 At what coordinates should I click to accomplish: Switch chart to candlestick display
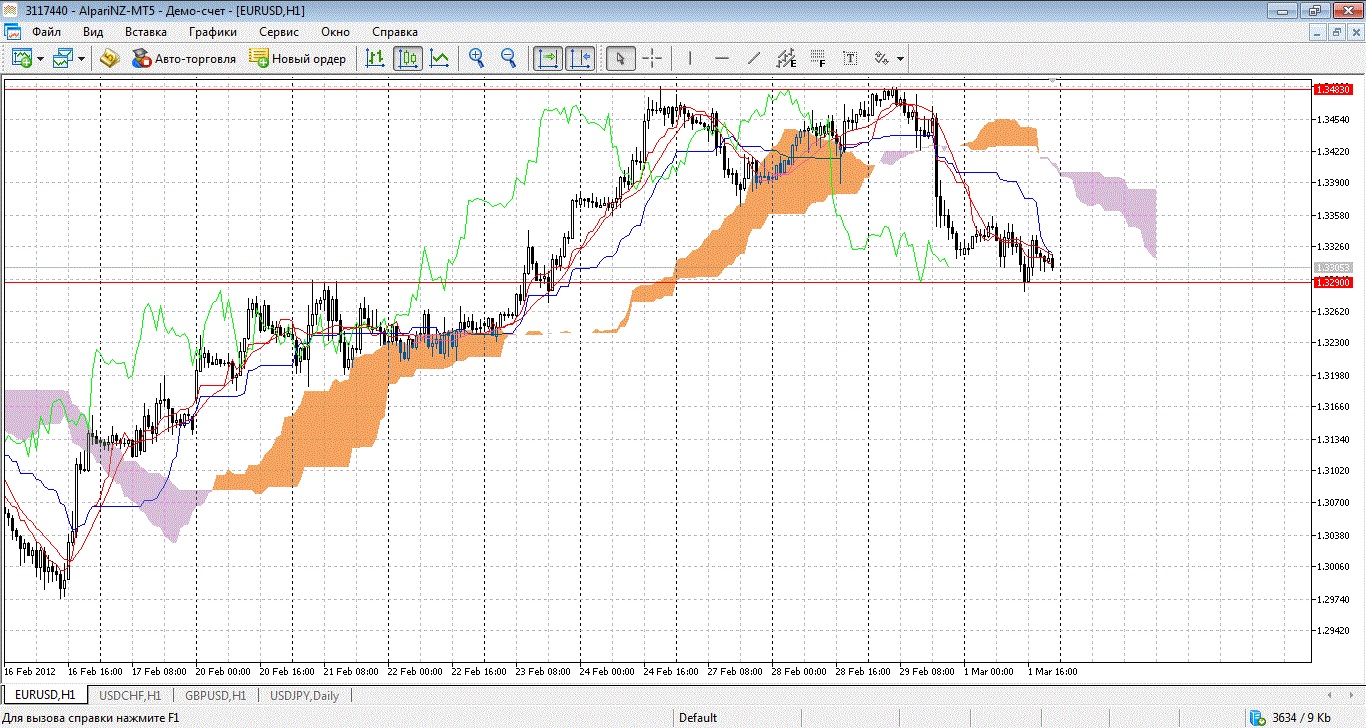tap(407, 58)
